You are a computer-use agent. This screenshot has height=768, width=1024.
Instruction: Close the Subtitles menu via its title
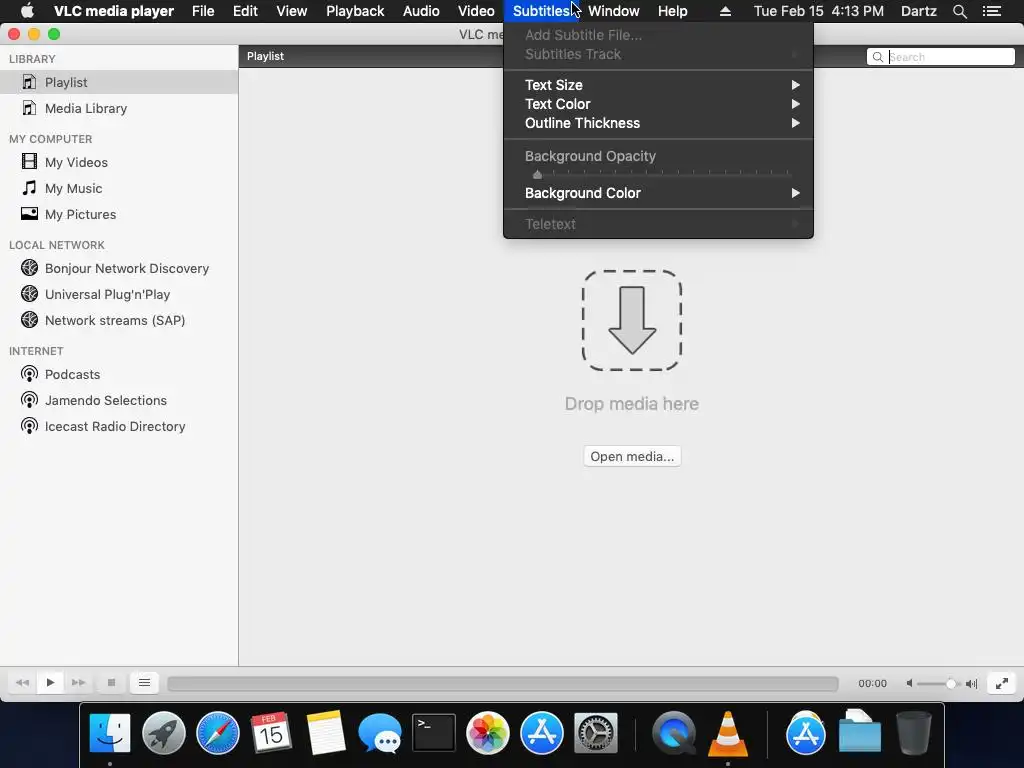(541, 11)
